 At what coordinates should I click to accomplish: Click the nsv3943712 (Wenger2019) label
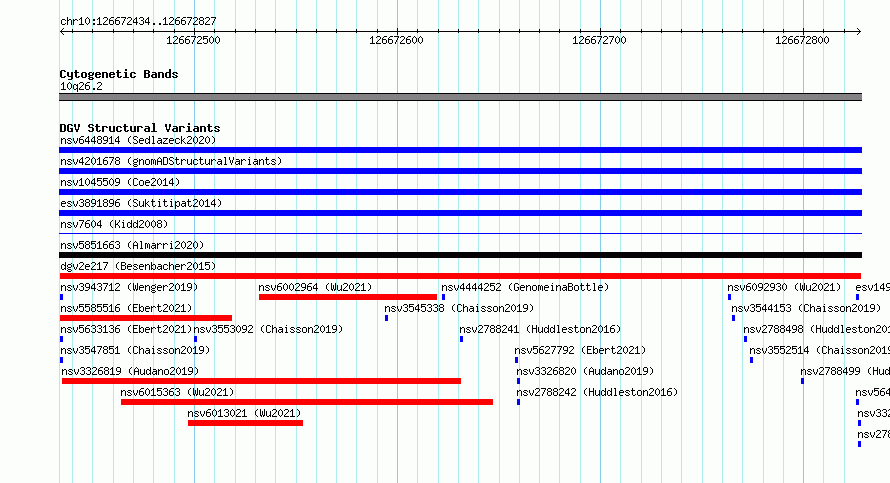pyautogui.click(x=129, y=287)
